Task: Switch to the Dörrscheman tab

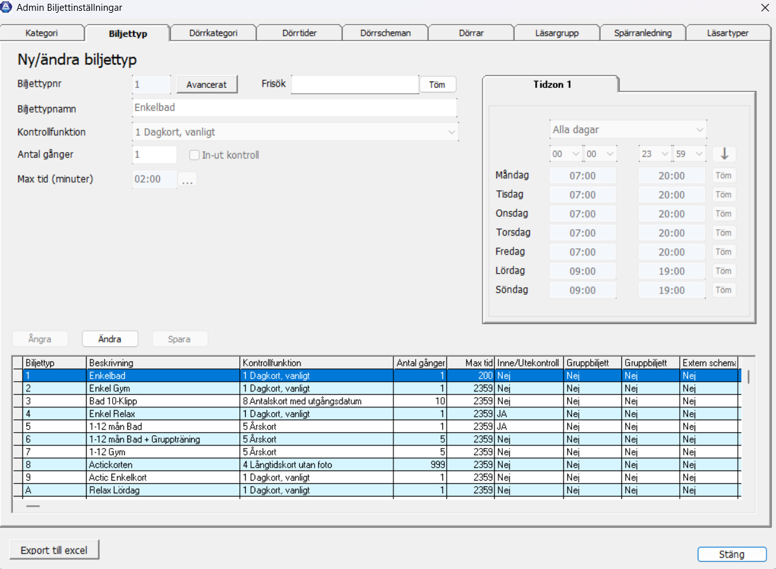Action: click(386, 33)
